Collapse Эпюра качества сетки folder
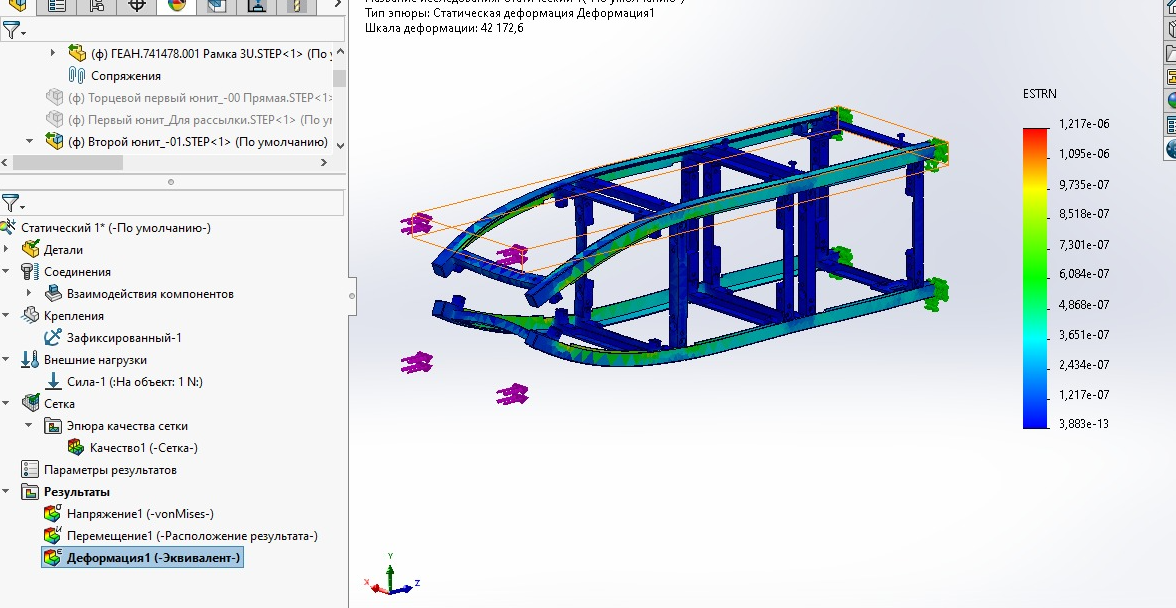The height and width of the screenshot is (608, 1176). (29, 425)
